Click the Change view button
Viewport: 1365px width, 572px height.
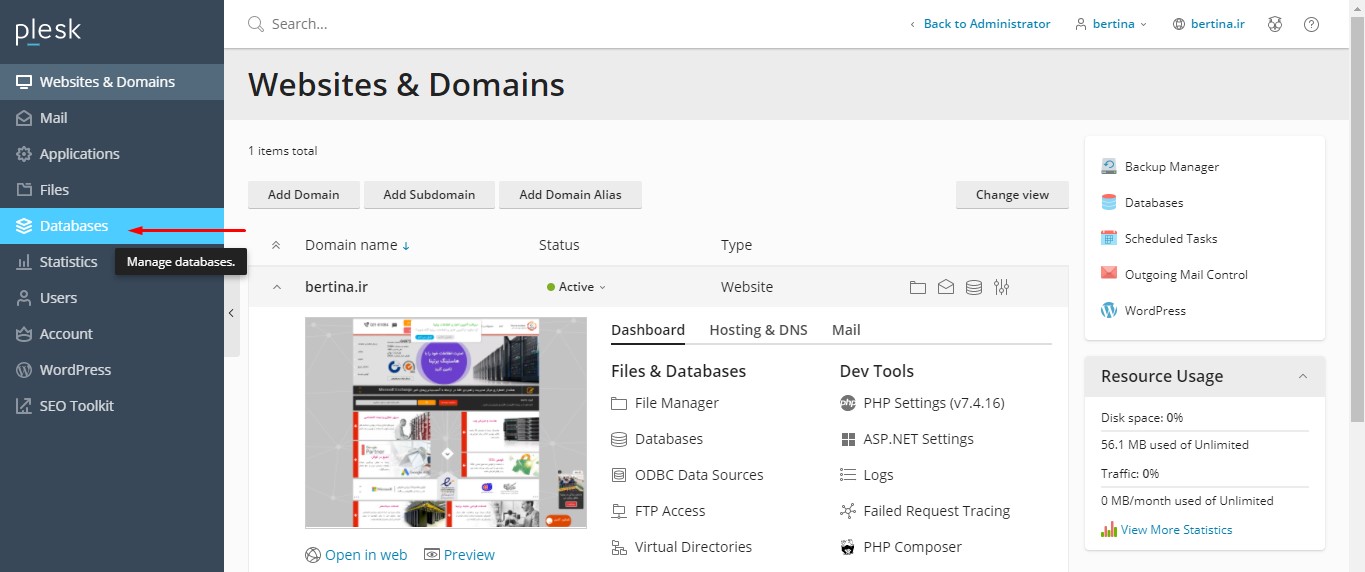click(1012, 195)
